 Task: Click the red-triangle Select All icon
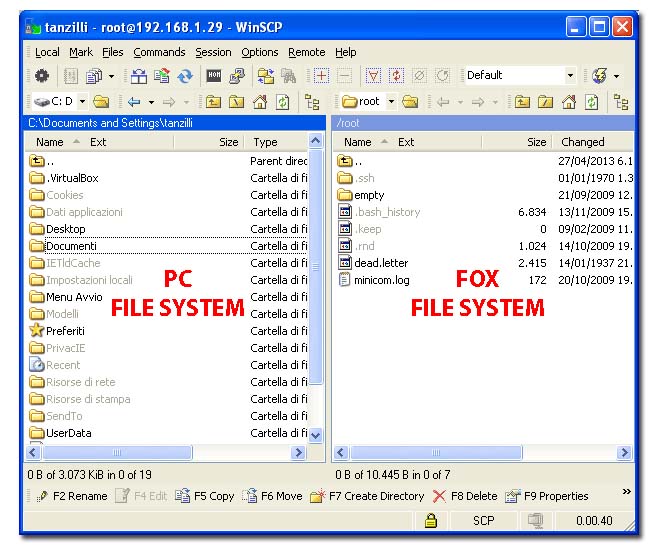[x=373, y=76]
